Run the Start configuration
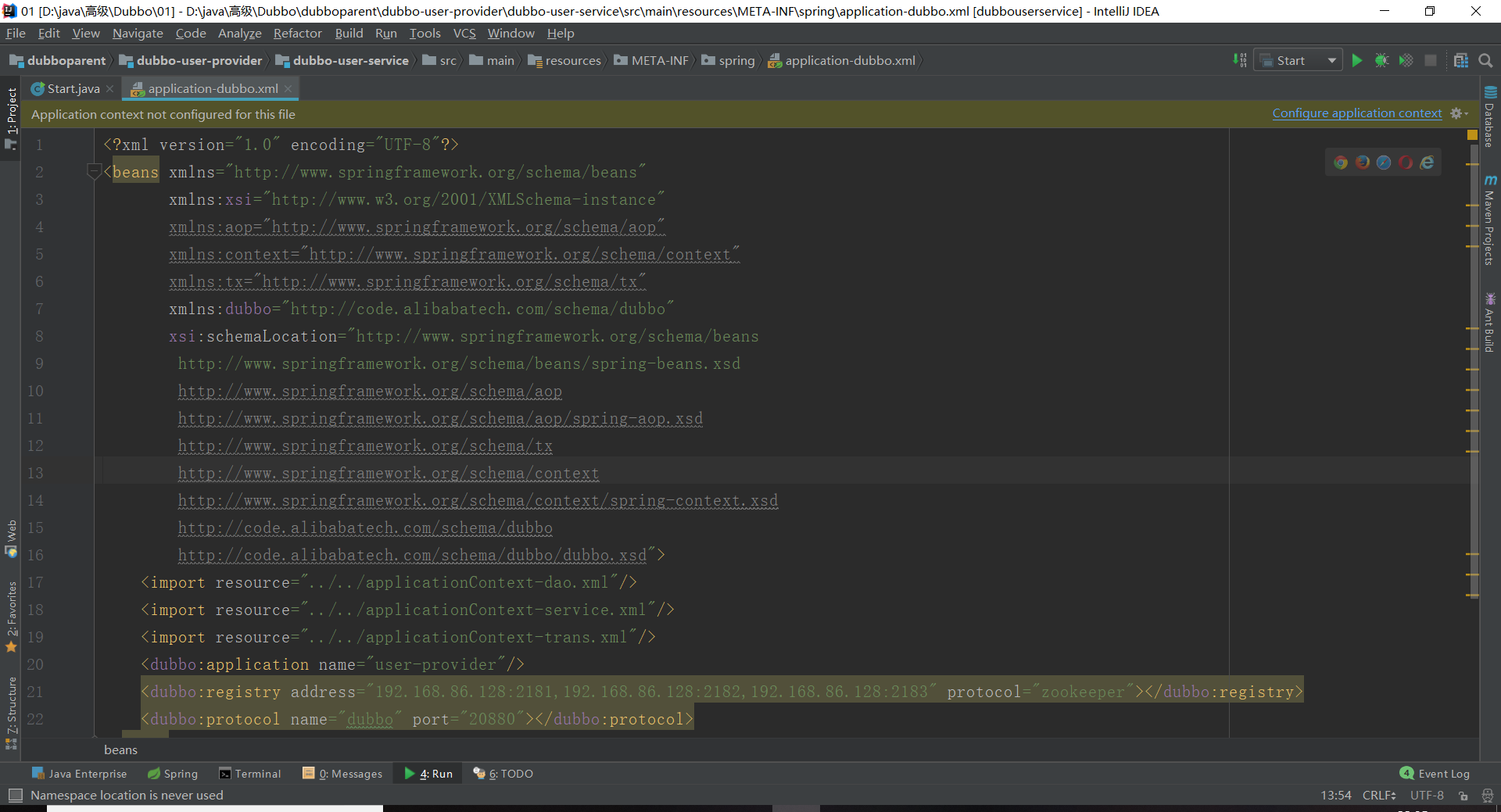 (1357, 61)
